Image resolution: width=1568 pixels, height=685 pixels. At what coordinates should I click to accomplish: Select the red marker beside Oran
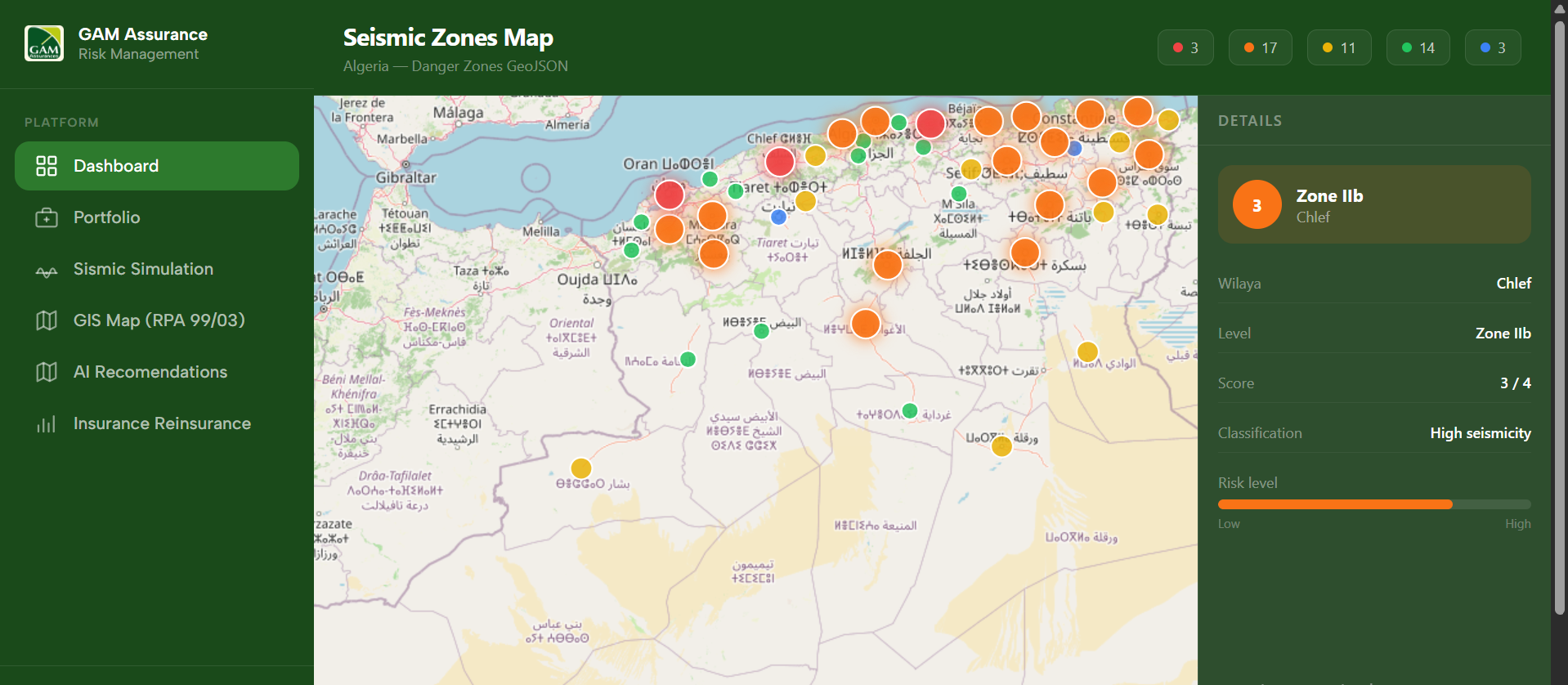(670, 195)
